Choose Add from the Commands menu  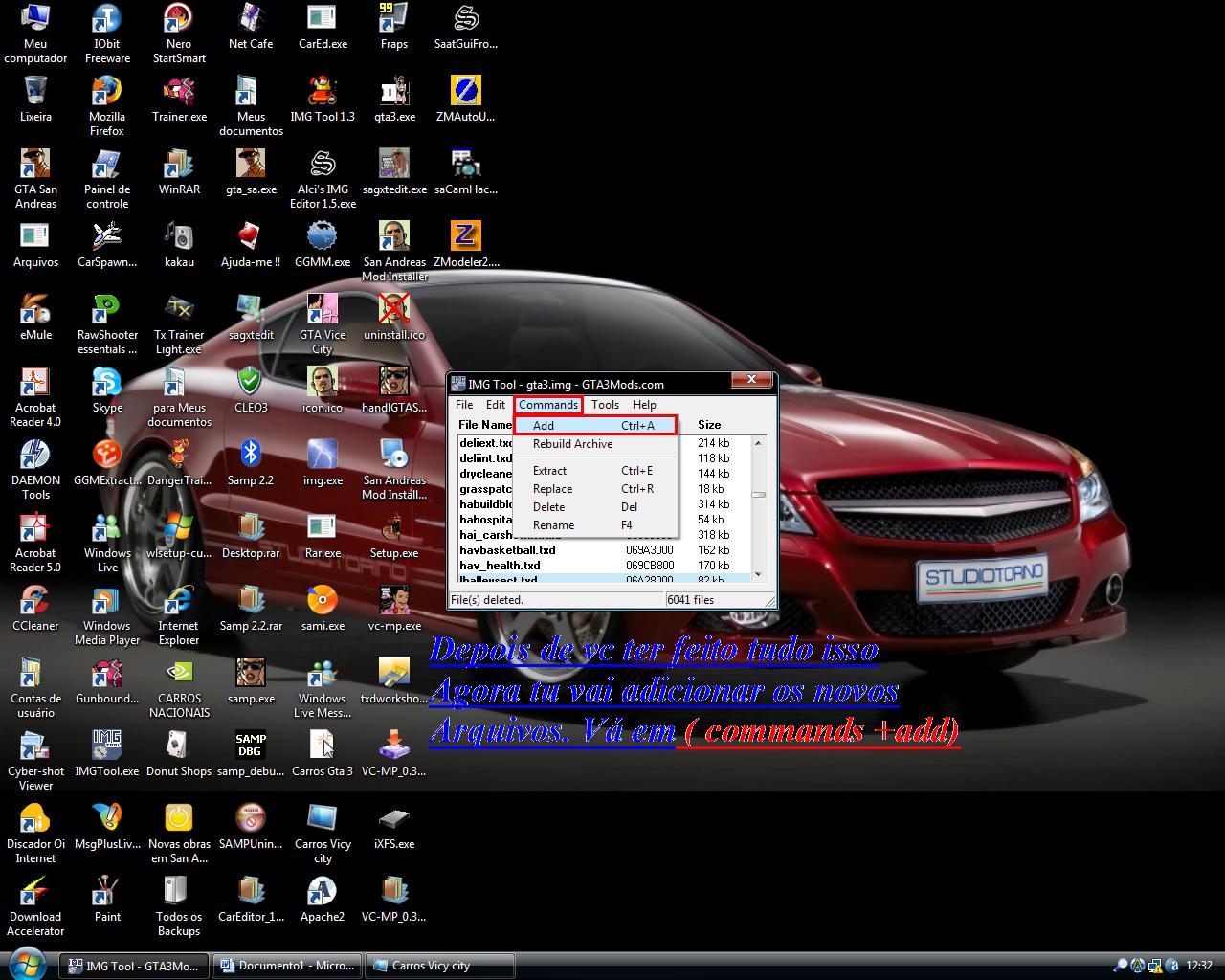[x=595, y=426]
